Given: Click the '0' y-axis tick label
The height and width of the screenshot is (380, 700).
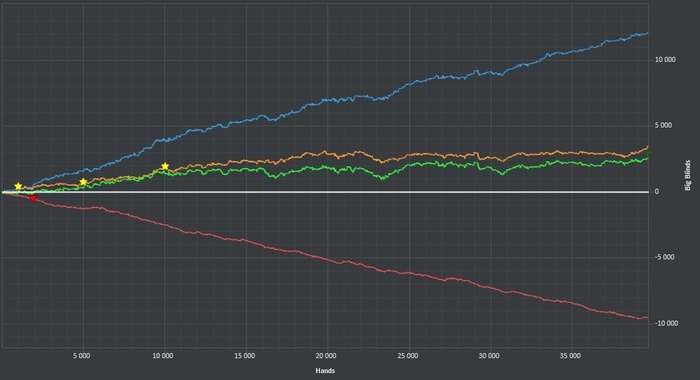Looking at the screenshot, I should (657, 192).
